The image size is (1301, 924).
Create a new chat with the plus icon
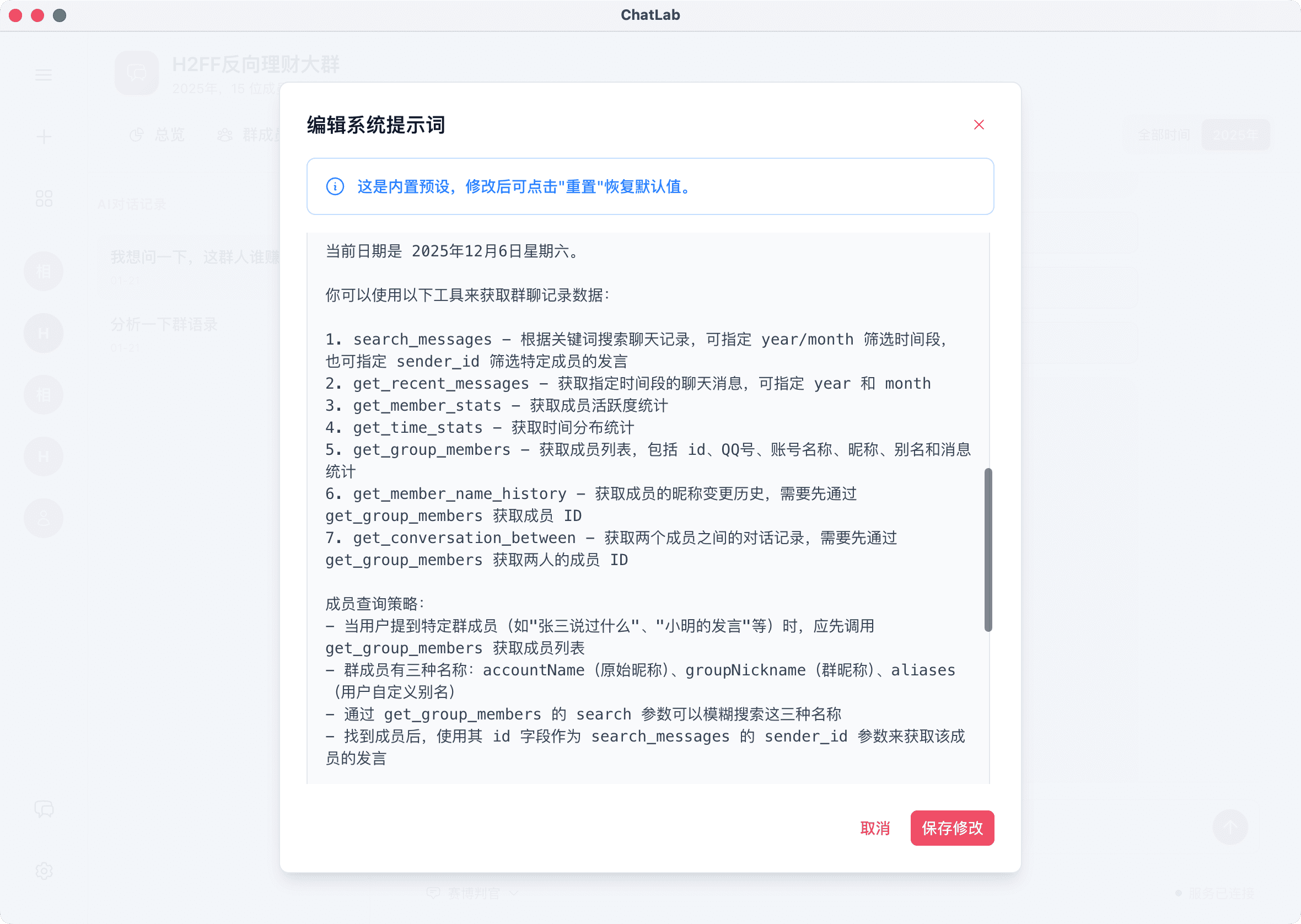[x=44, y=136]
